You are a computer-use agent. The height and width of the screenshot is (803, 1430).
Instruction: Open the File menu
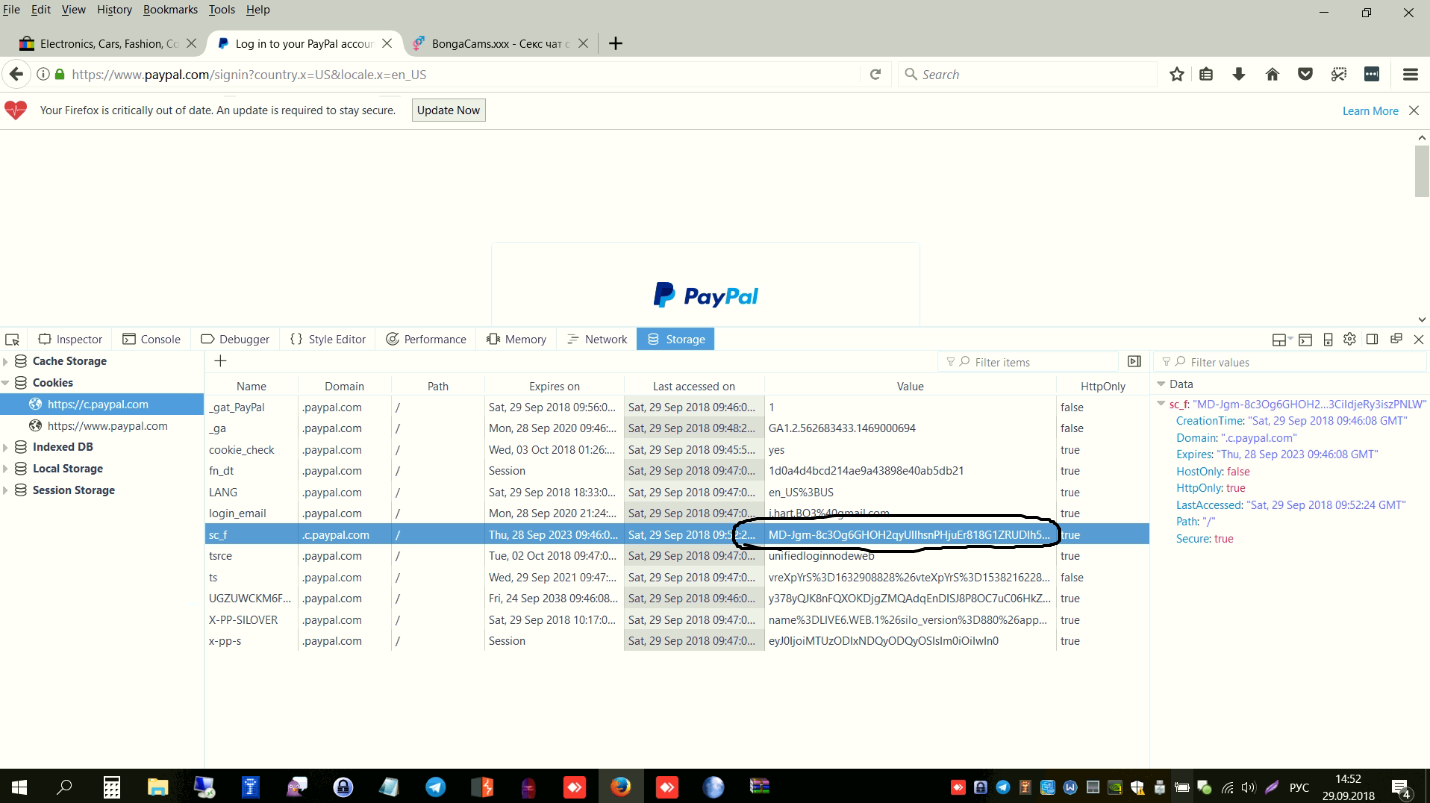(x=12, y=9)
